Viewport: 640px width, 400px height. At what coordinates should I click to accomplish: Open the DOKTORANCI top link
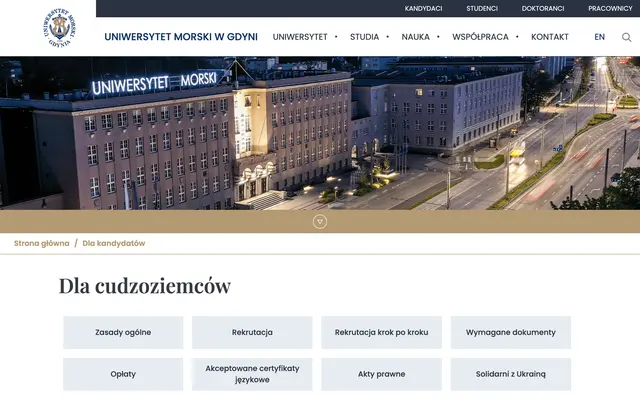pos(543,9)
